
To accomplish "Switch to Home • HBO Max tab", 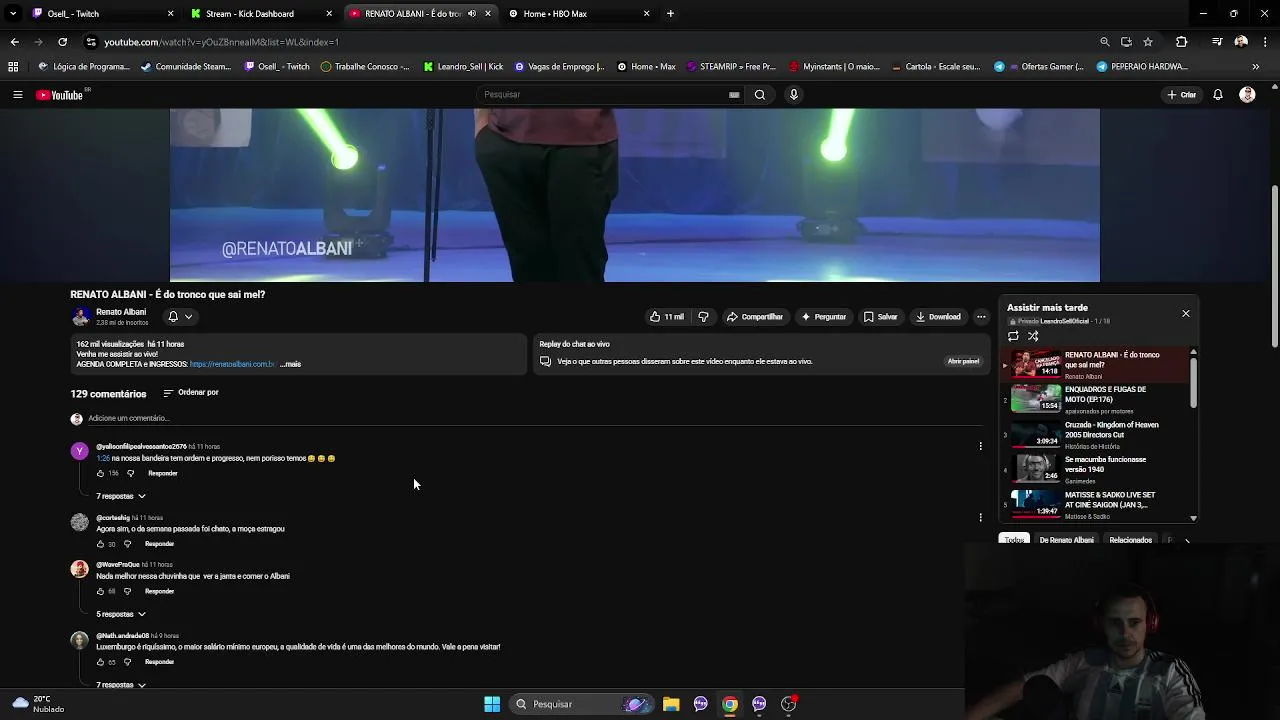I will (x=578, y=14).
